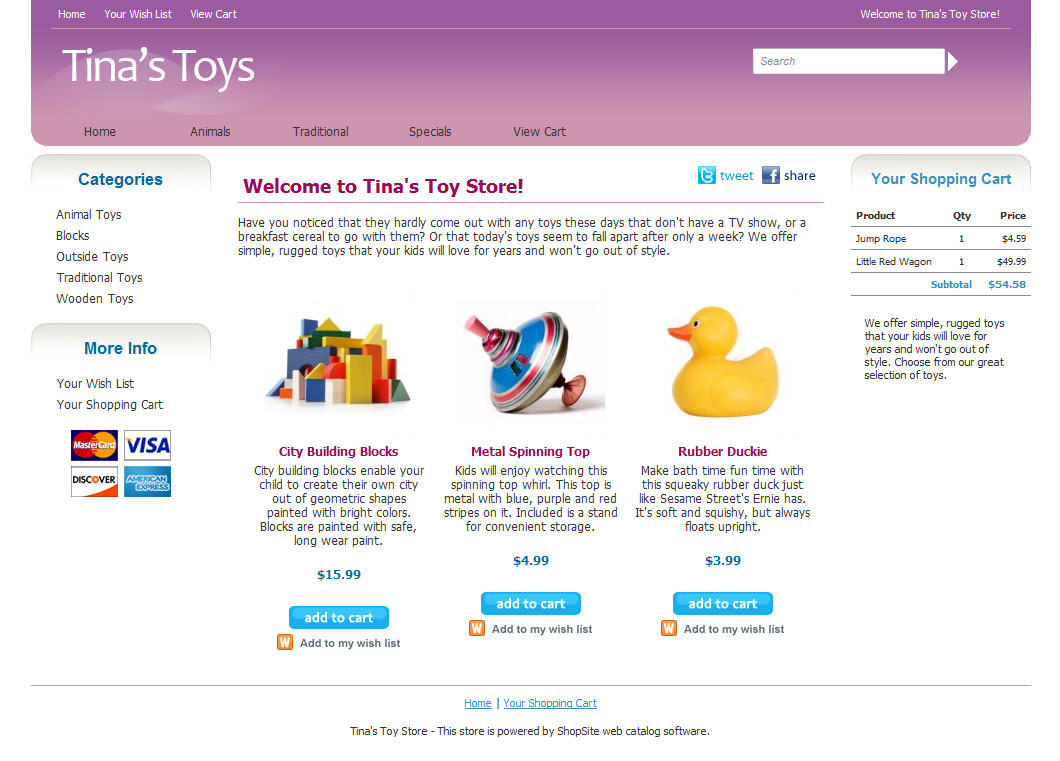
Task: Open the Wooden Toys category link
Action: click(95, 299)
